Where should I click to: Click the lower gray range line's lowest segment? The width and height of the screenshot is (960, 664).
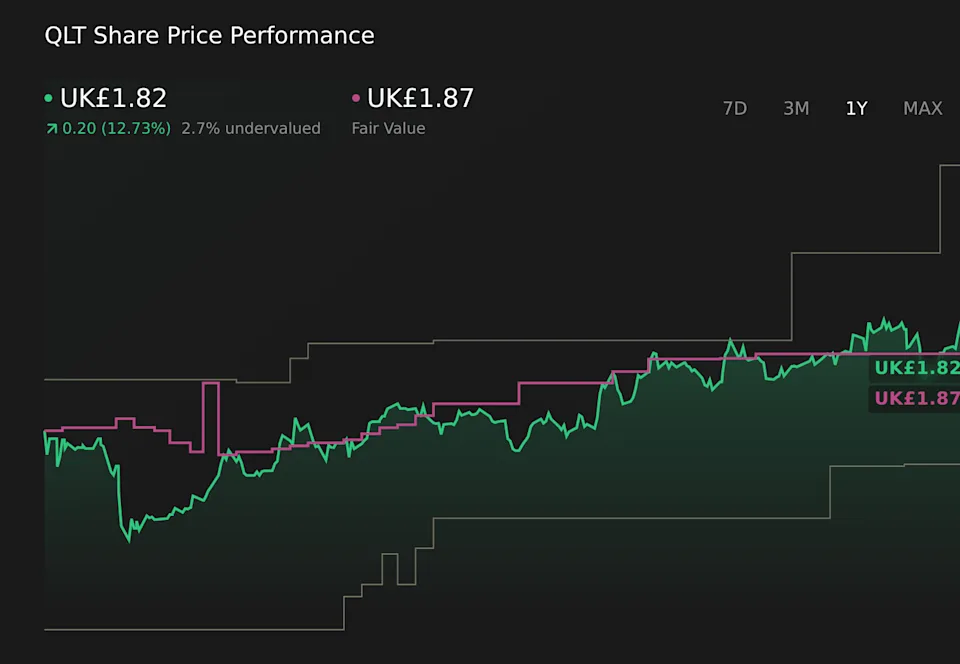pos(190,629)
